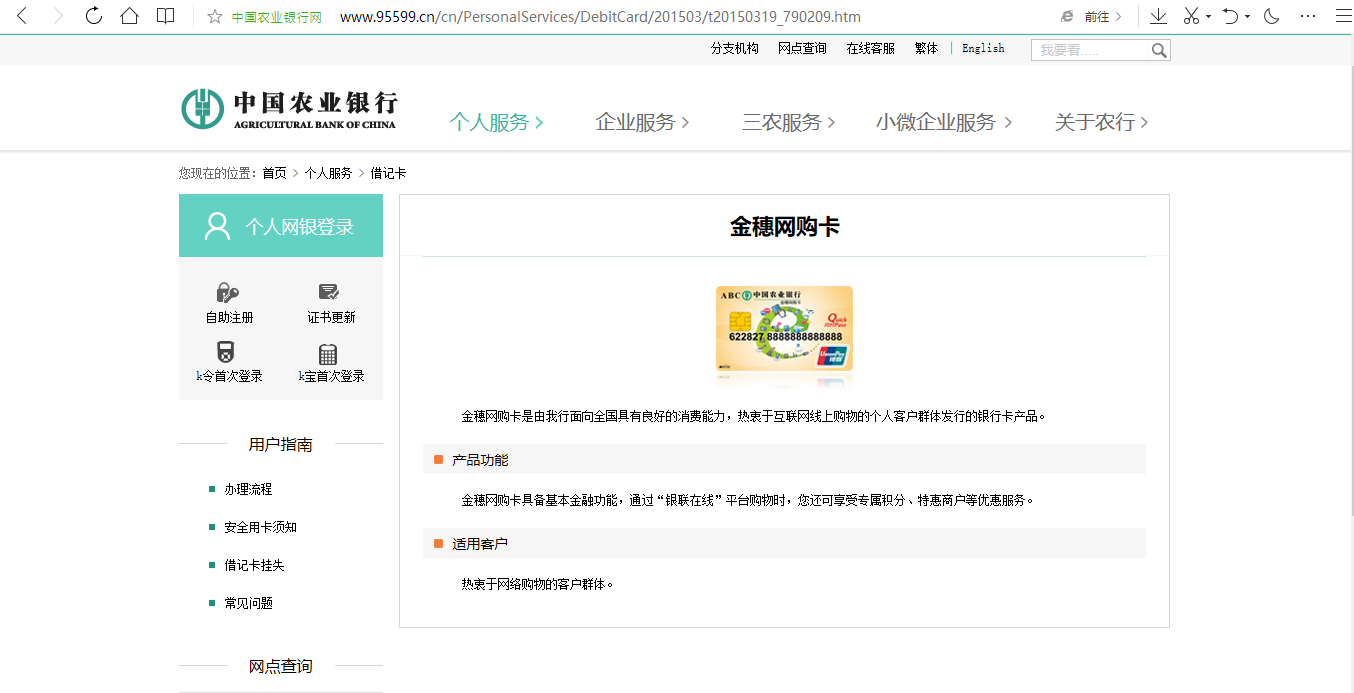
Task: Click the page URL in address bar
Action: [600, 17]
